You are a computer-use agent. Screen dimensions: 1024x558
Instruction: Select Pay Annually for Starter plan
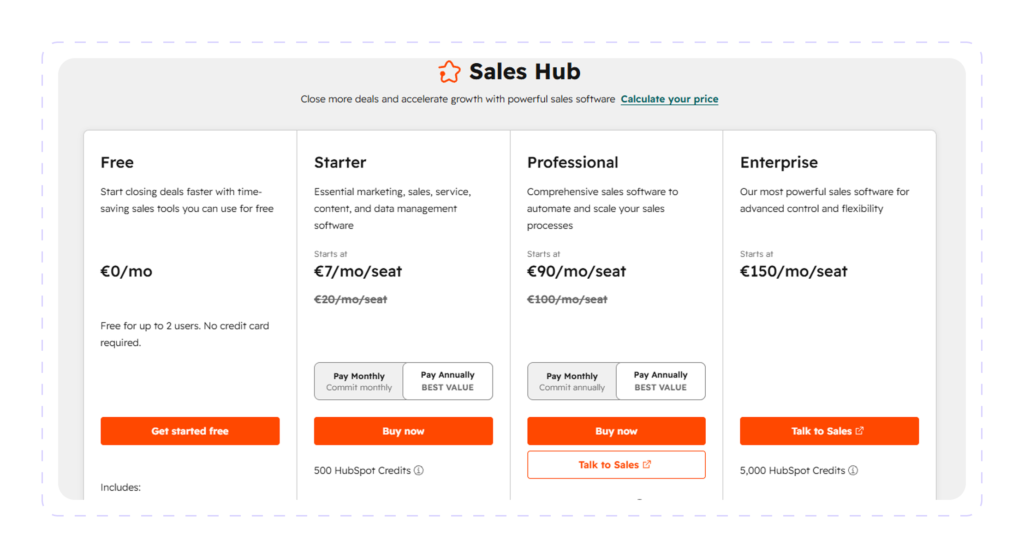tap(447, 381)
